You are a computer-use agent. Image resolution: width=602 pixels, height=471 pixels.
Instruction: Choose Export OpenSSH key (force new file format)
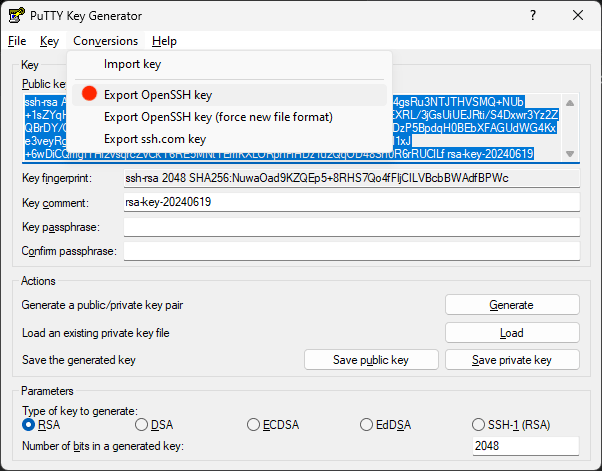tap(229, 117)
